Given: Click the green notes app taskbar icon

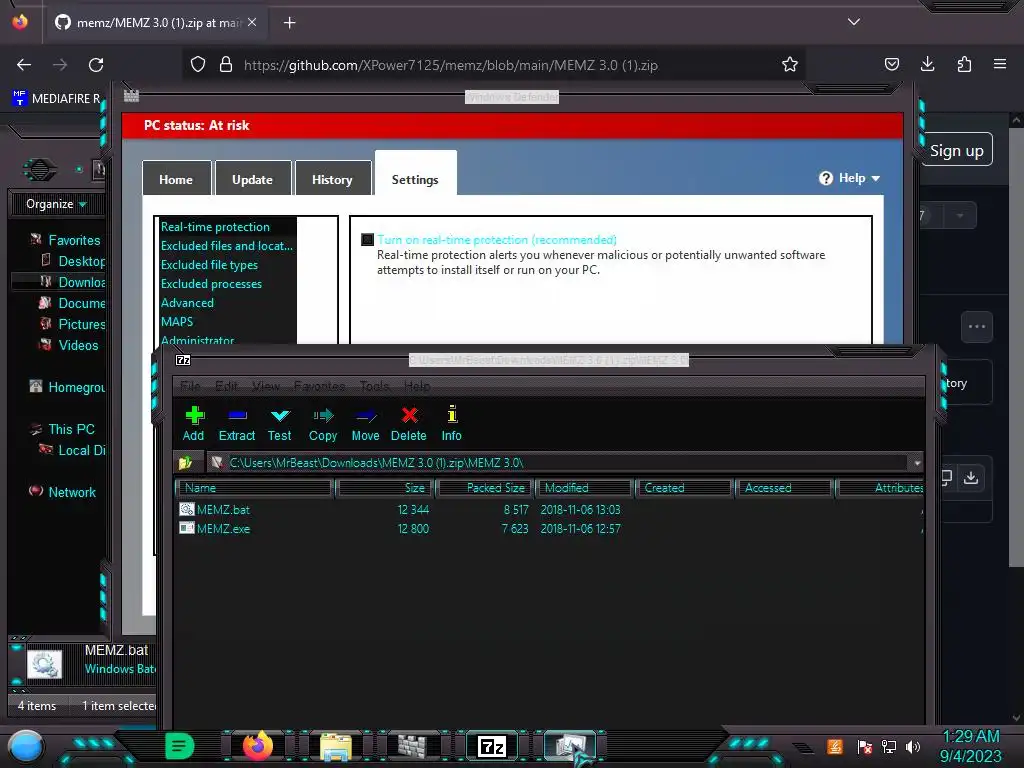Looking at the screenshot, I should tap(179, 746).
